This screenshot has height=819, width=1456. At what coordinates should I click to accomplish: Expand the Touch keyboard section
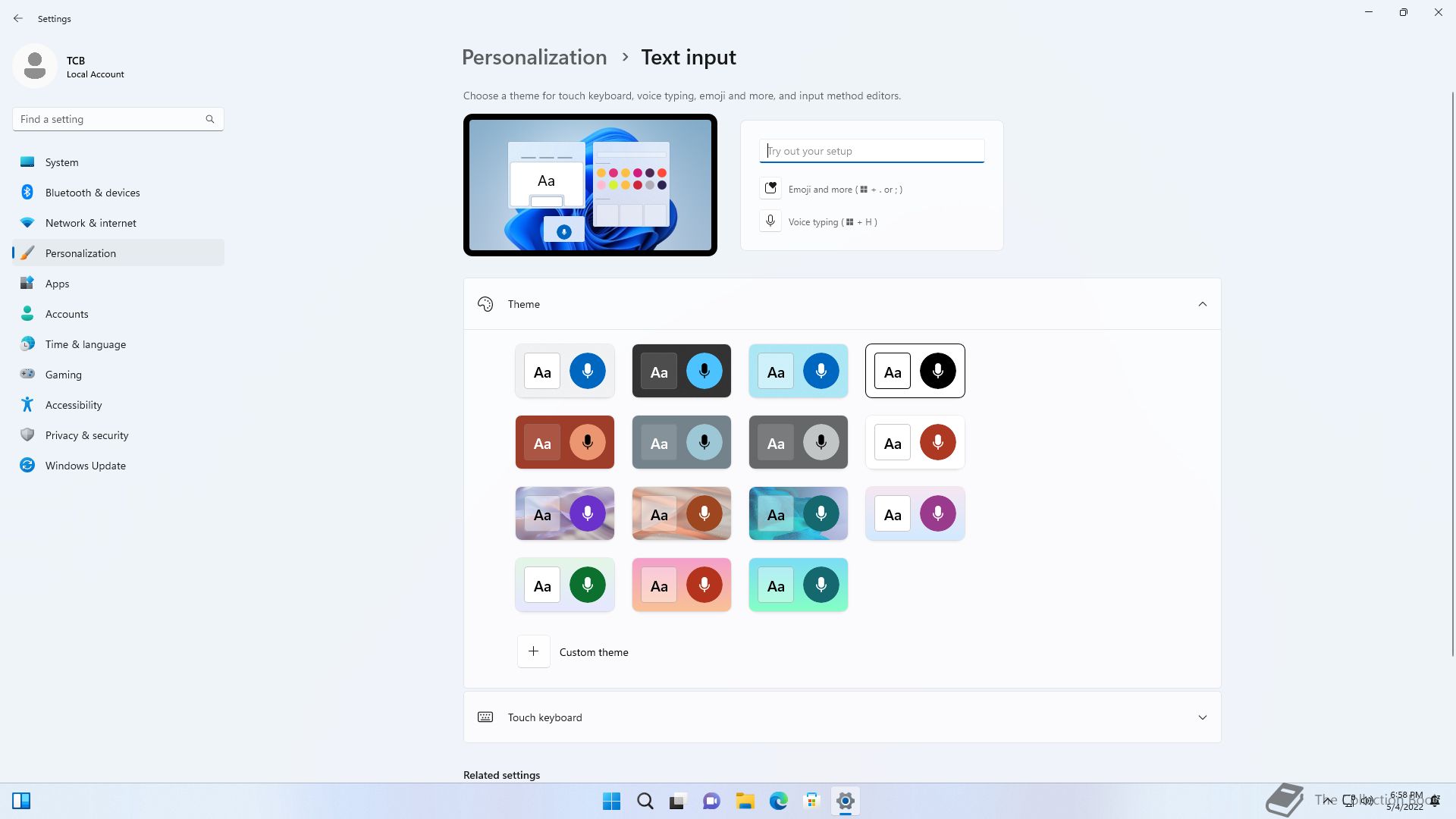(x=1202, y=717)
